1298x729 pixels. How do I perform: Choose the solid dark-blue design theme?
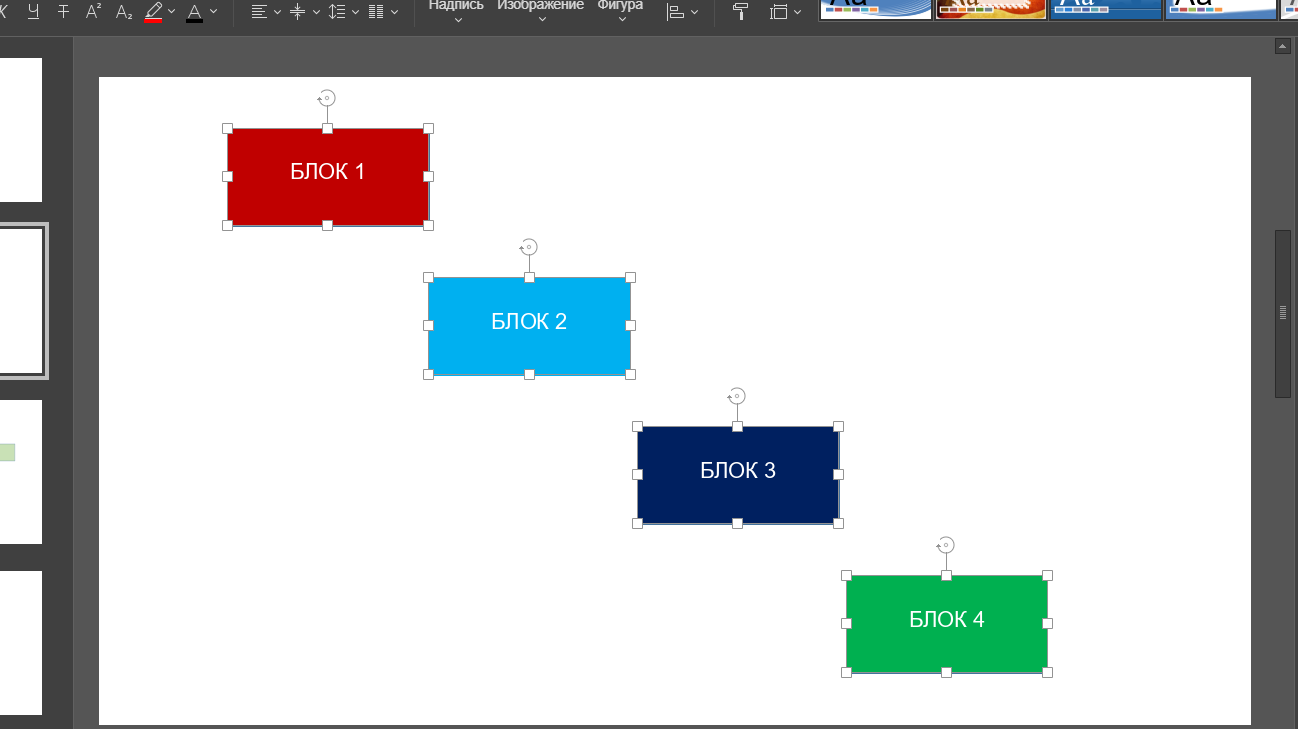click(1107, 9)
